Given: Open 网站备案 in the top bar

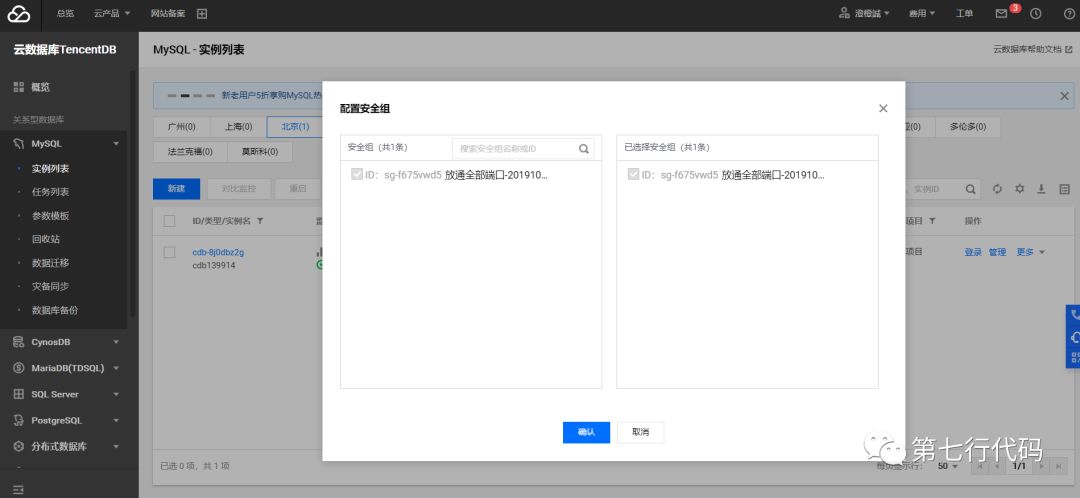Looking at the screenshot, I should pos(169,13).
